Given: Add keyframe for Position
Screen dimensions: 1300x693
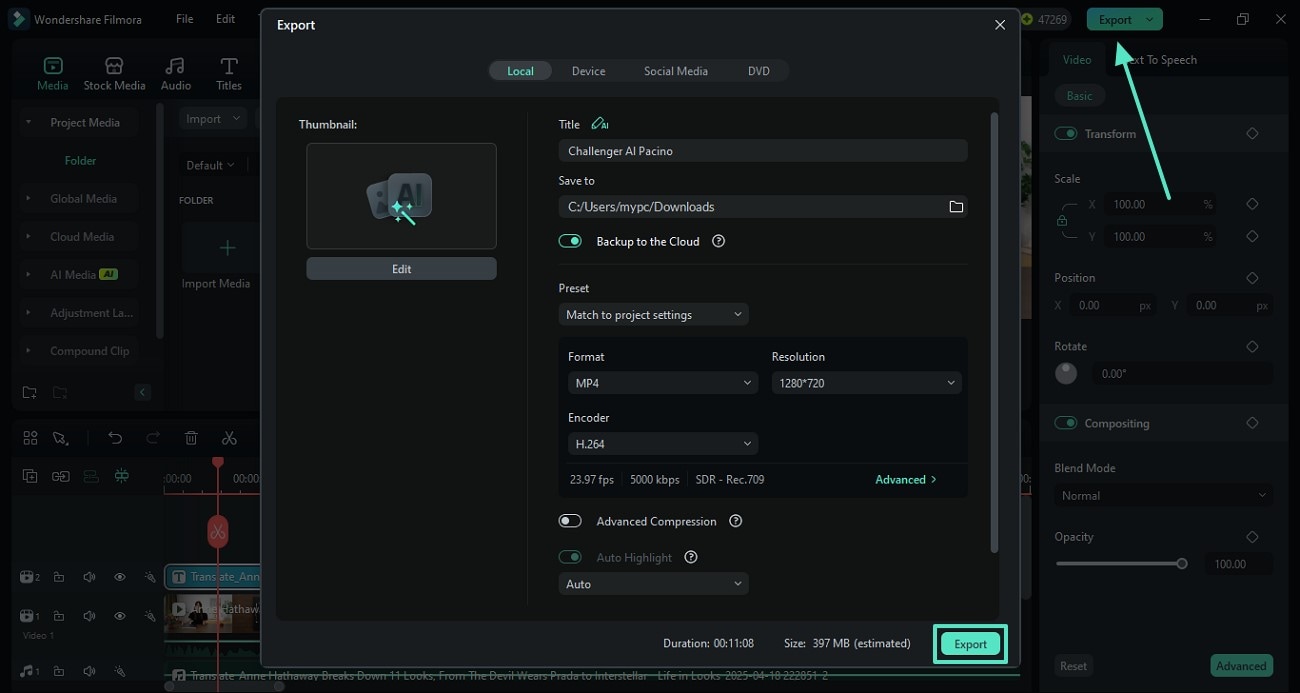Looking at the screenshot, I should pyautogui.click(x=1252, y=278).
